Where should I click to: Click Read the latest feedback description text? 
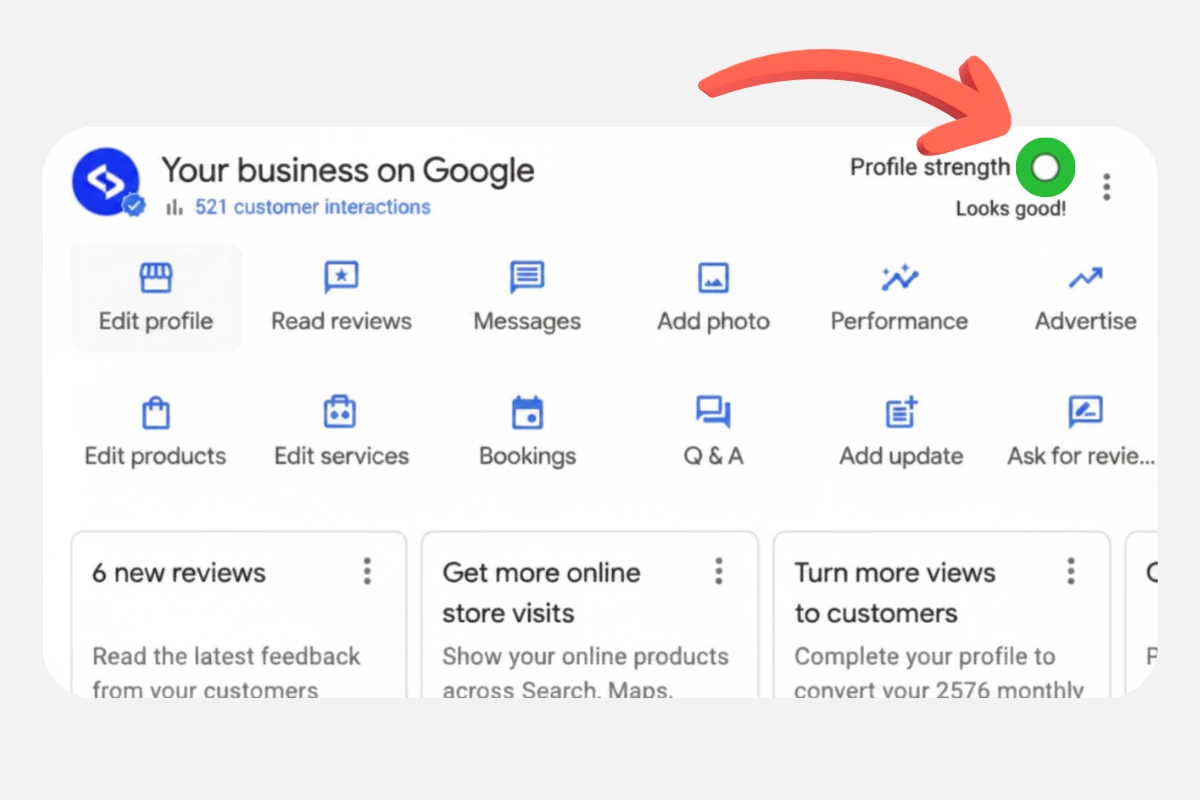click(227, 673)
